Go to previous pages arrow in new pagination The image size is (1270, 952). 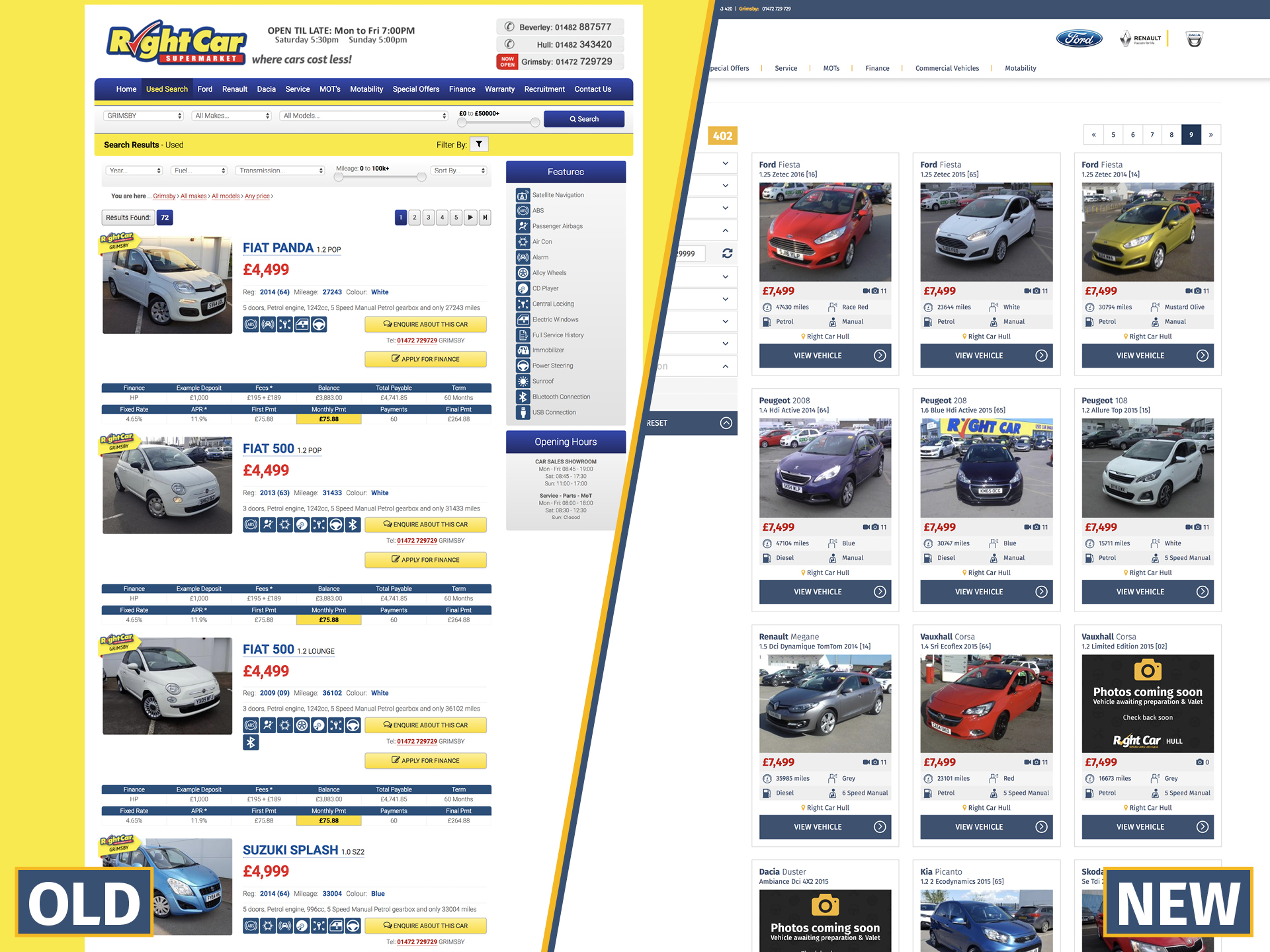(x=1093, y=135)
